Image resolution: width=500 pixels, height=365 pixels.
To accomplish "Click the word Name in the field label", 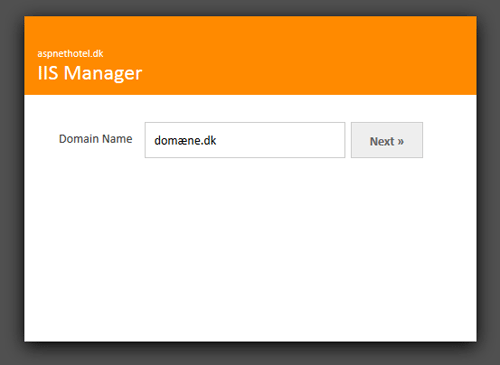I will coord(117,139).
